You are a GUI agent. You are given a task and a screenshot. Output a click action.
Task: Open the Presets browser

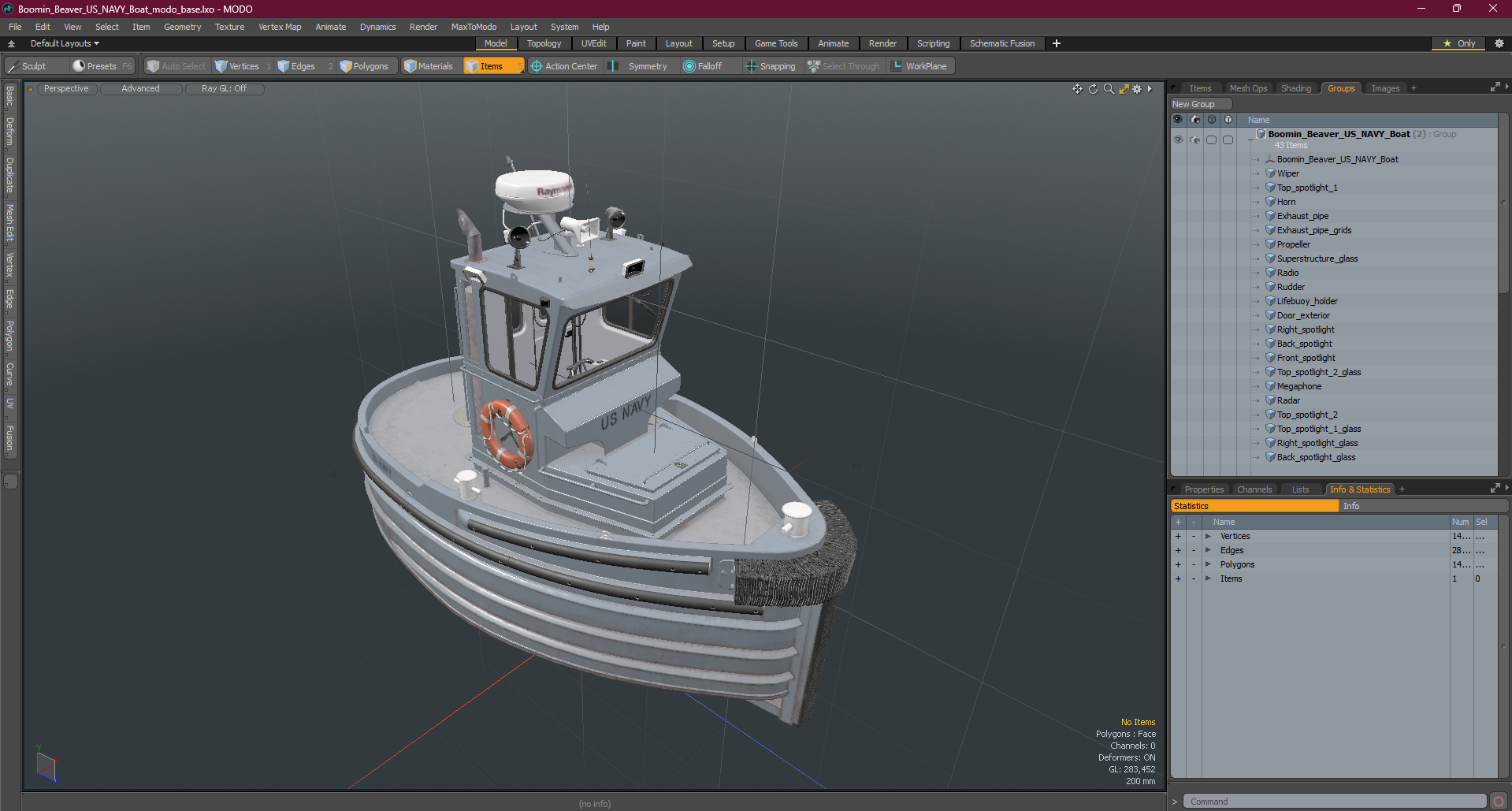pos(102,66)
